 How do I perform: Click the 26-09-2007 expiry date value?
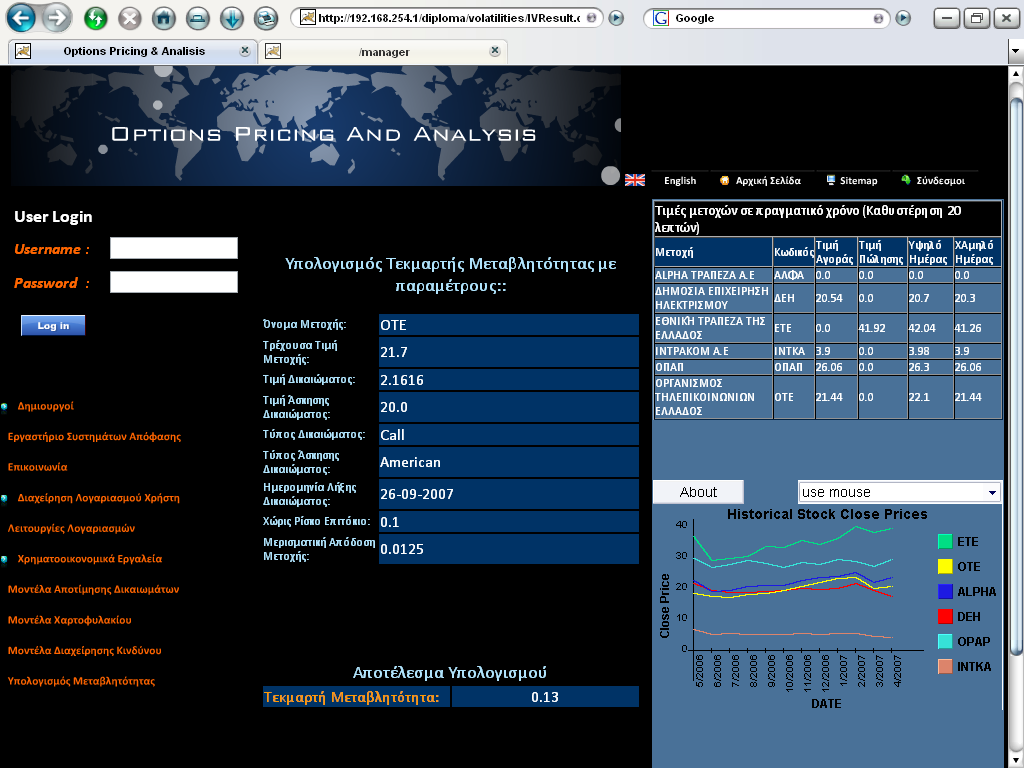[x=509, y=494]
